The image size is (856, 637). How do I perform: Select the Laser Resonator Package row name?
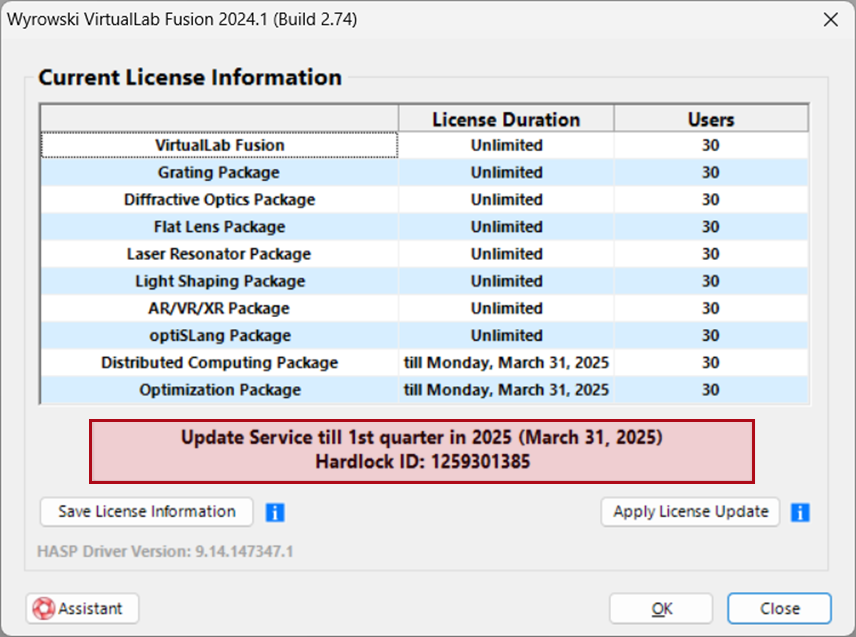219,254
